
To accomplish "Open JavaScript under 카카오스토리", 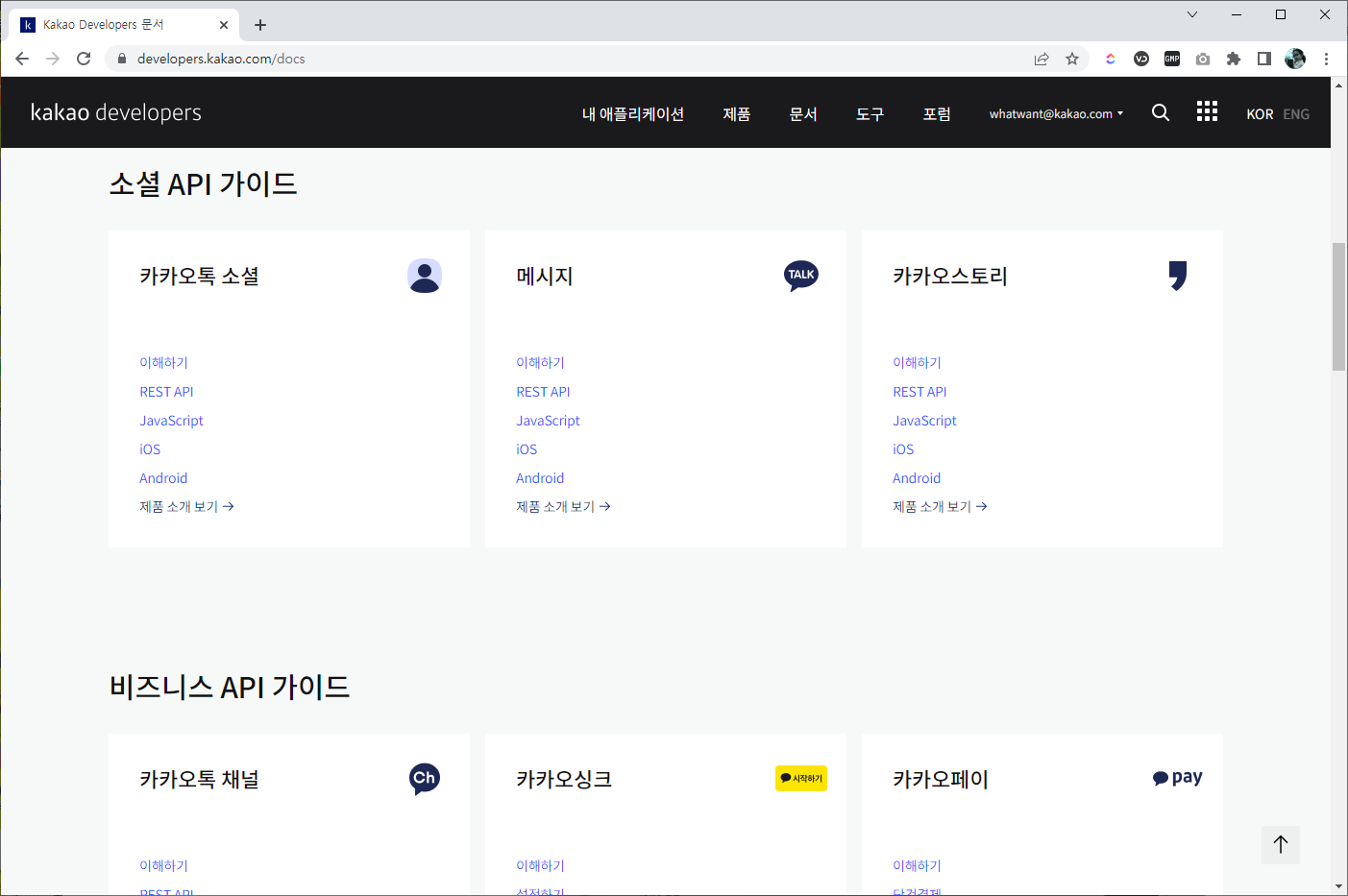I will pyautogui.click(x=924, y=421).
